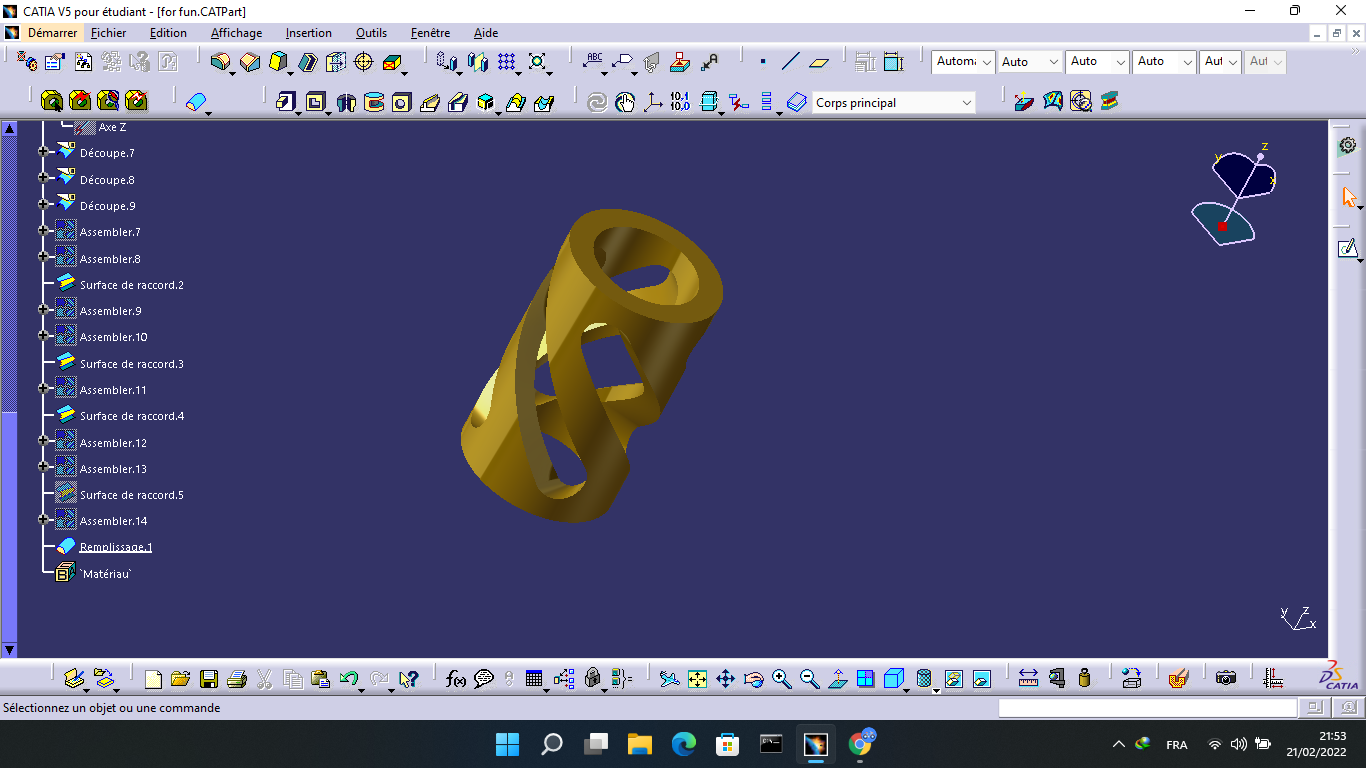Open the Fenêtre menu
Viewport: 1366px width, 768px height.
[x=430, y=33]
